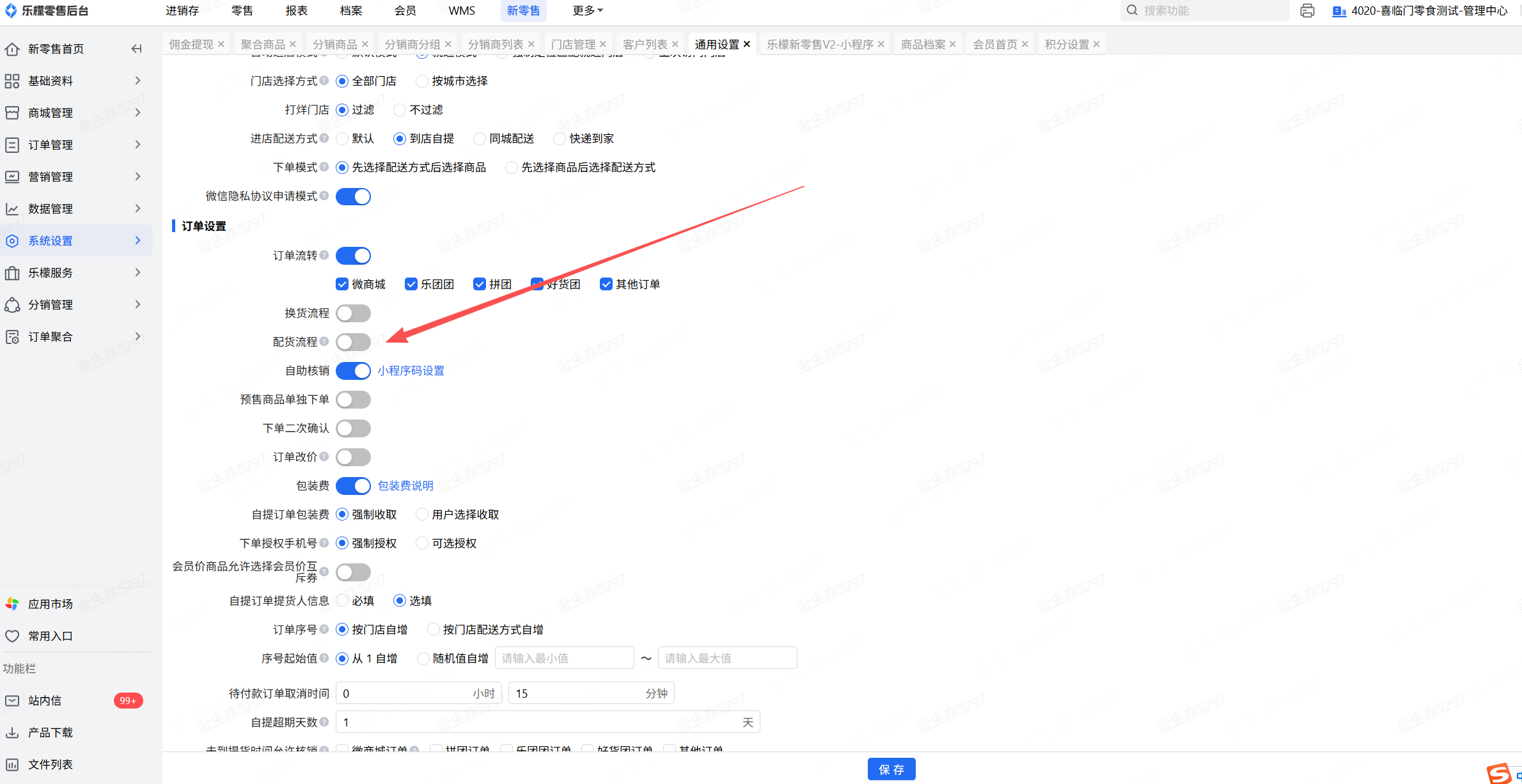The image size is (1522, 784).
Task: Switch to the 门店管理 tab
Action: (573, 44)
